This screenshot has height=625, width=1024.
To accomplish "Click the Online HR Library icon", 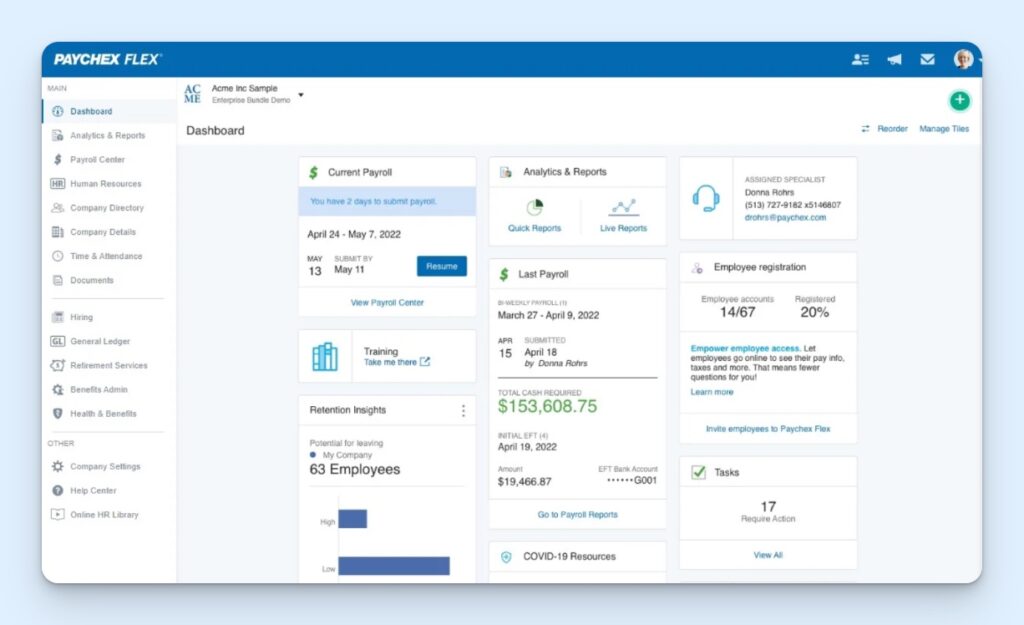I will [57, 515].
